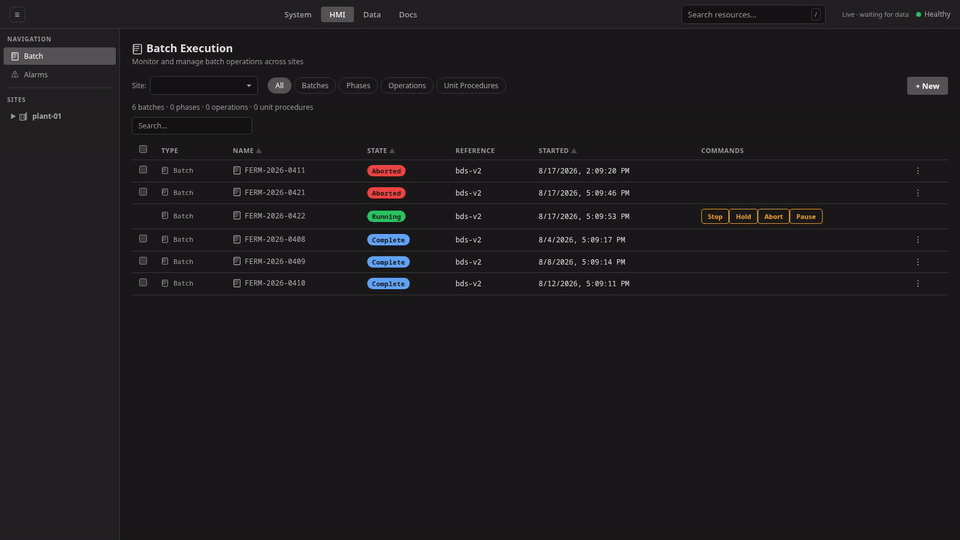This screenshot has height=540, width=960.
Task: Sort by Name column arrow
Action: (258, 151)
